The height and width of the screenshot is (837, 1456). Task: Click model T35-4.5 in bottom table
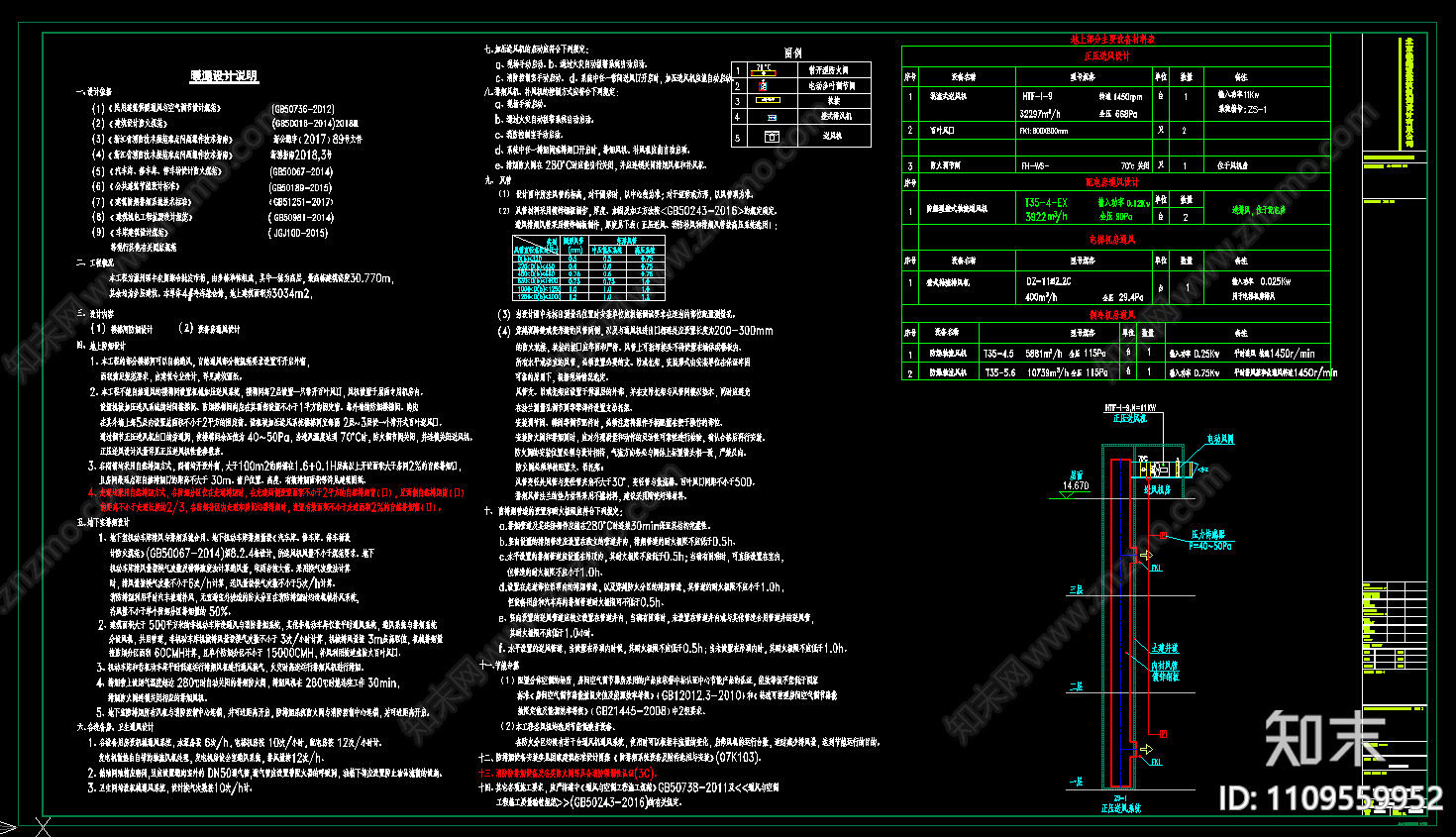tap(998, 353)
